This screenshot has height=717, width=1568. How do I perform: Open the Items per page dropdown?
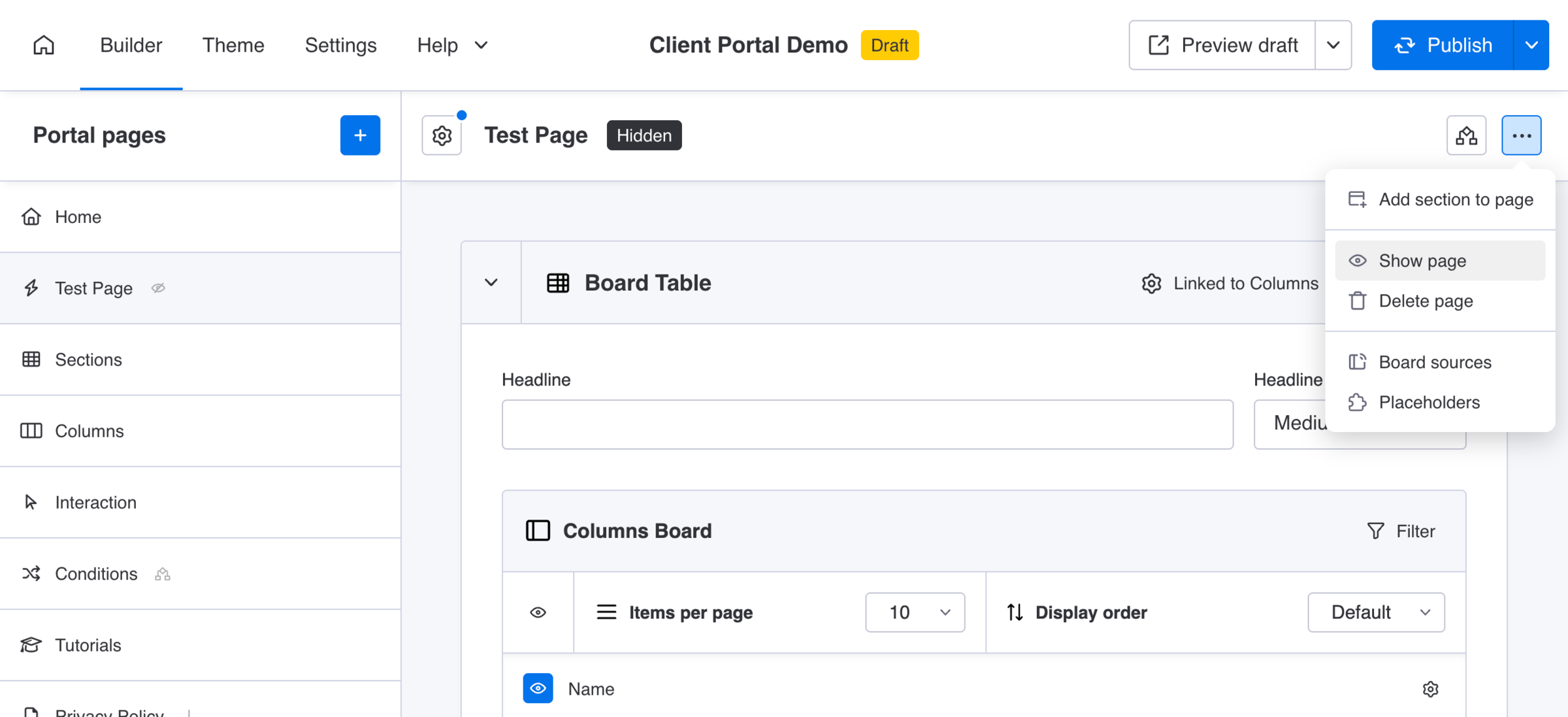tap(915, 612)
